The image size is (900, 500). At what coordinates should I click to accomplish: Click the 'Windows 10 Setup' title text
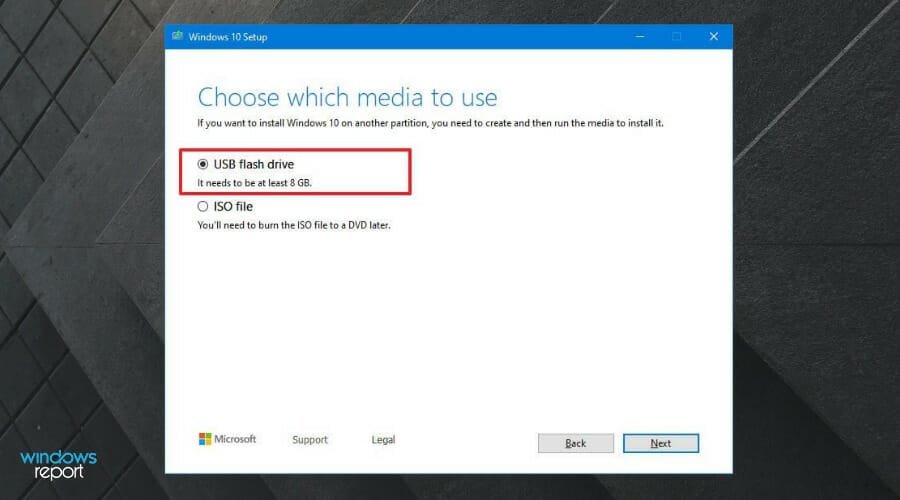coord(228,37)
